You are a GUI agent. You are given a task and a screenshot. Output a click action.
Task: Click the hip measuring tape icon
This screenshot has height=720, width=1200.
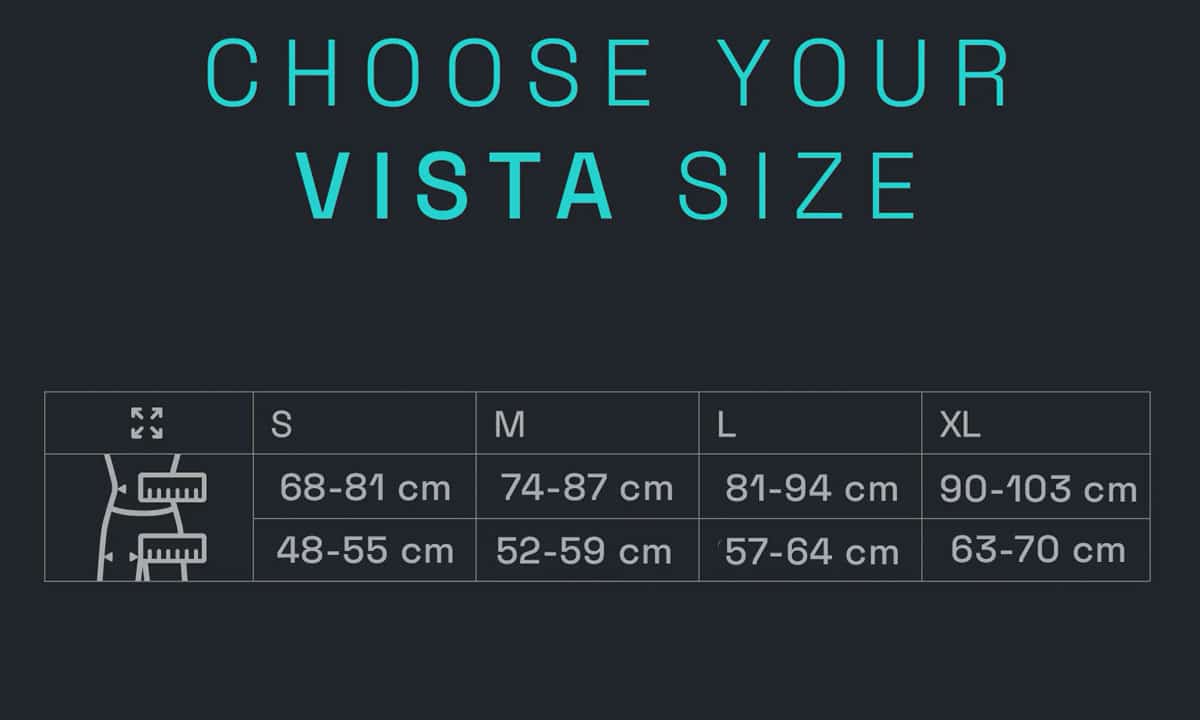(x=172, y=549)
